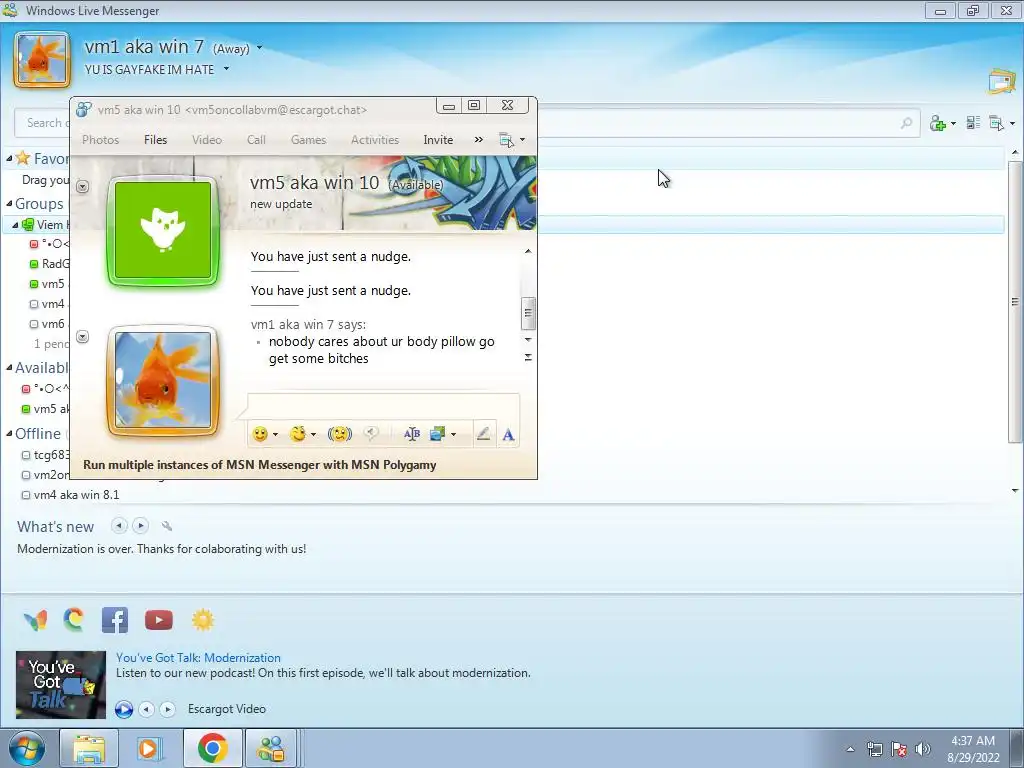Click the add a contact icon
This screenshot has height=768, width=1024.
[938, 123]
